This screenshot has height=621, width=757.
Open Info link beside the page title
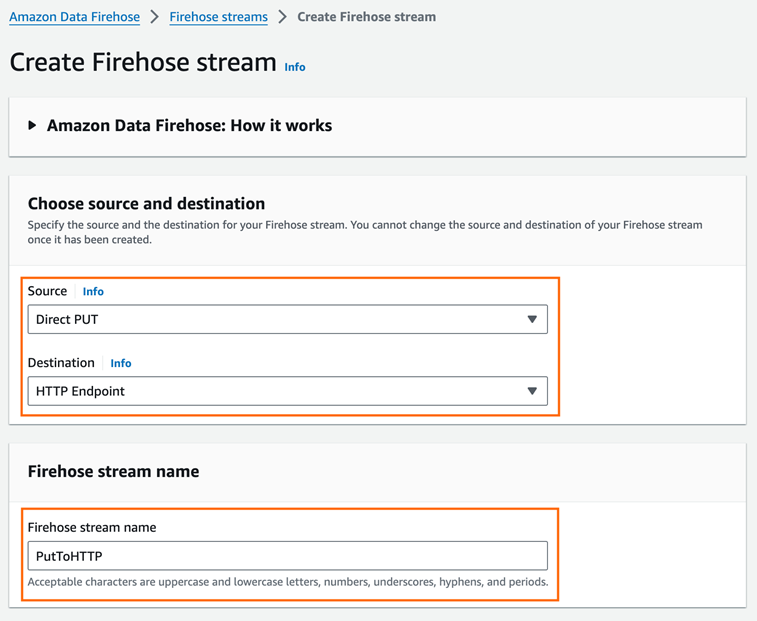coord(295,67)
